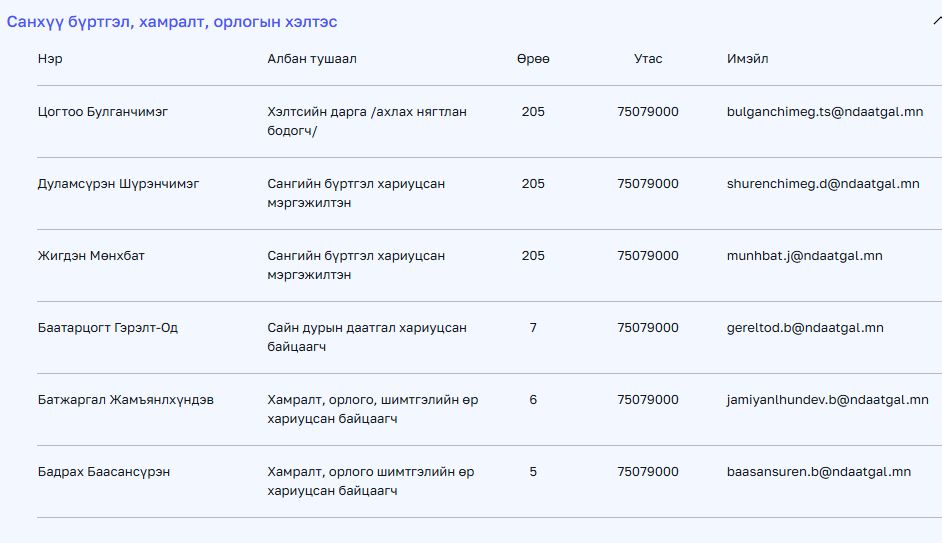The width and height of the screenshot is (942, 543).
Task: Select the munhbat.j@ndaatgal.mn email
Action: tap(804, 256)
